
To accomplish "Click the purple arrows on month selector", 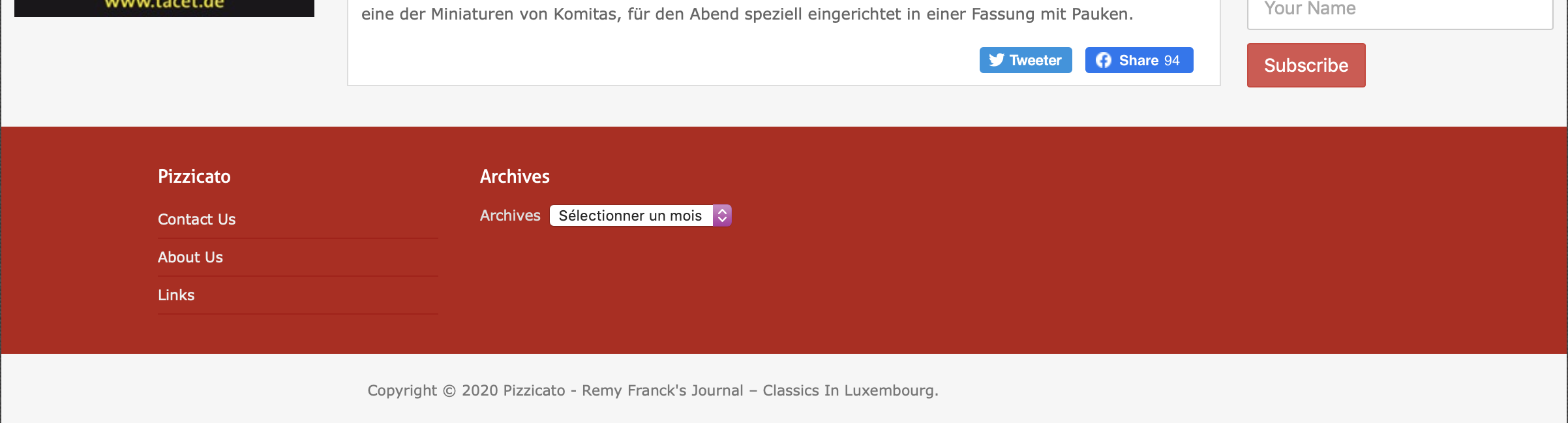I will [x=722, y=215].
